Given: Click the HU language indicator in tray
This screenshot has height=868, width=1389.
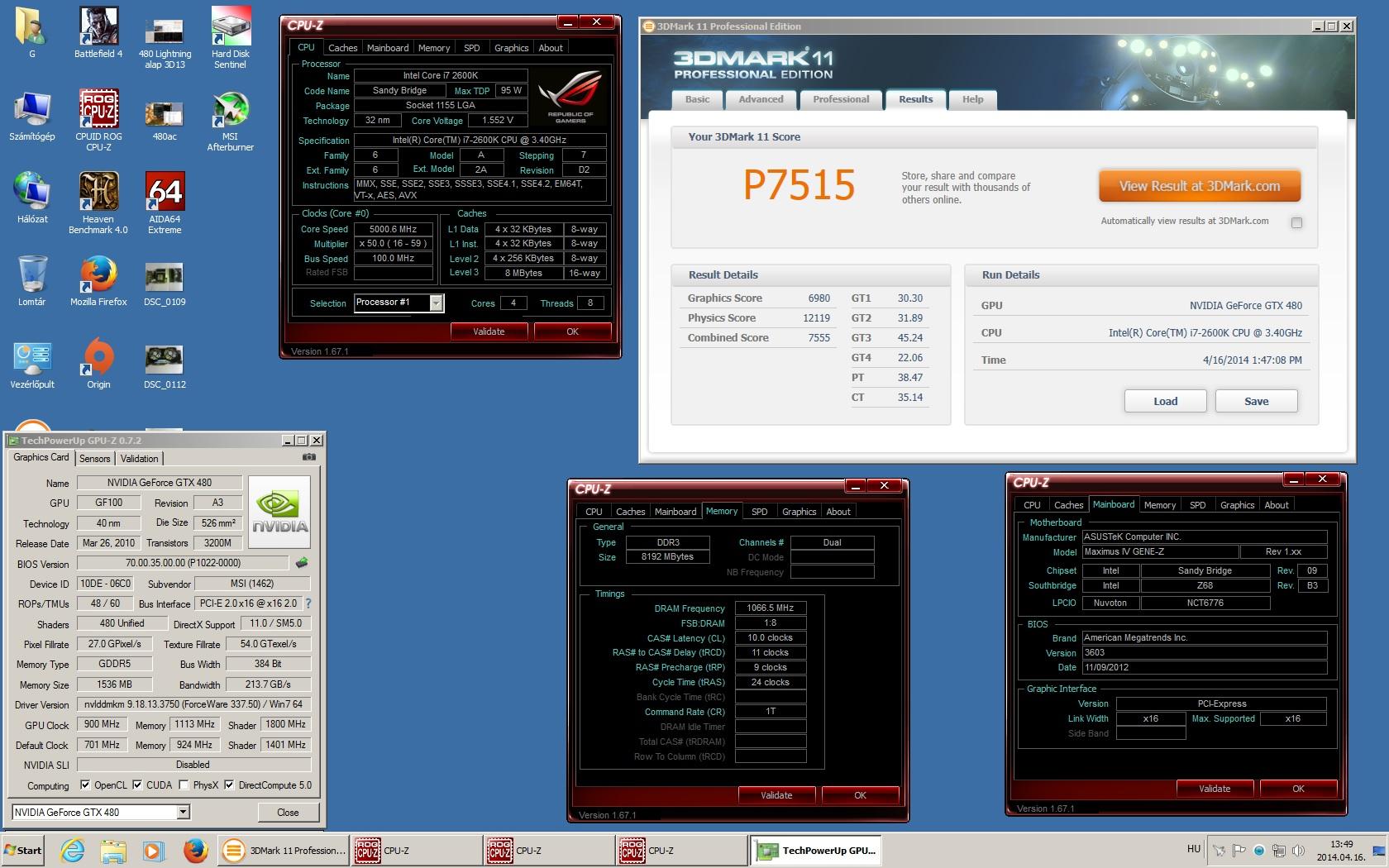Looking at the screenshot, I should click(x=1193, y=849).
